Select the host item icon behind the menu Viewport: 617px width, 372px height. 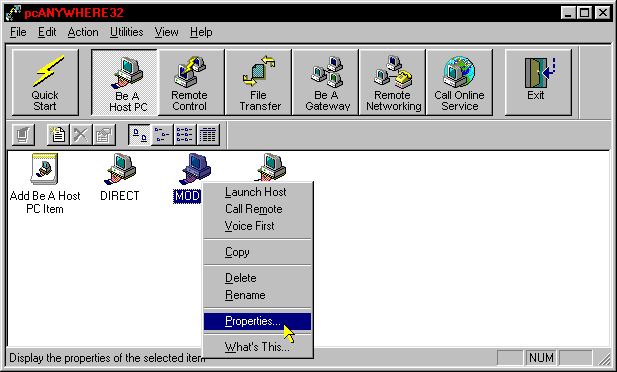[272, 167]
